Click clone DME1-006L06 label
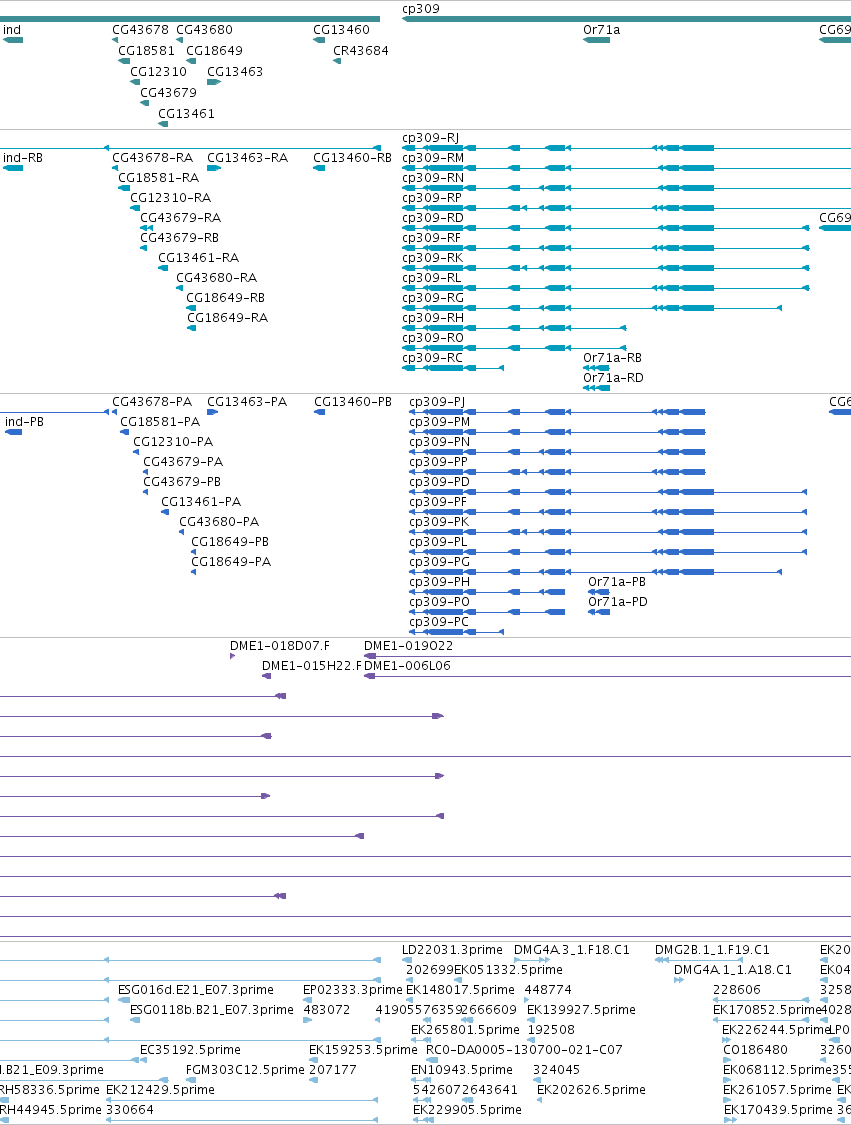Image resolution: width=851 pixels, height=1125 pixels. coord(408,665)
